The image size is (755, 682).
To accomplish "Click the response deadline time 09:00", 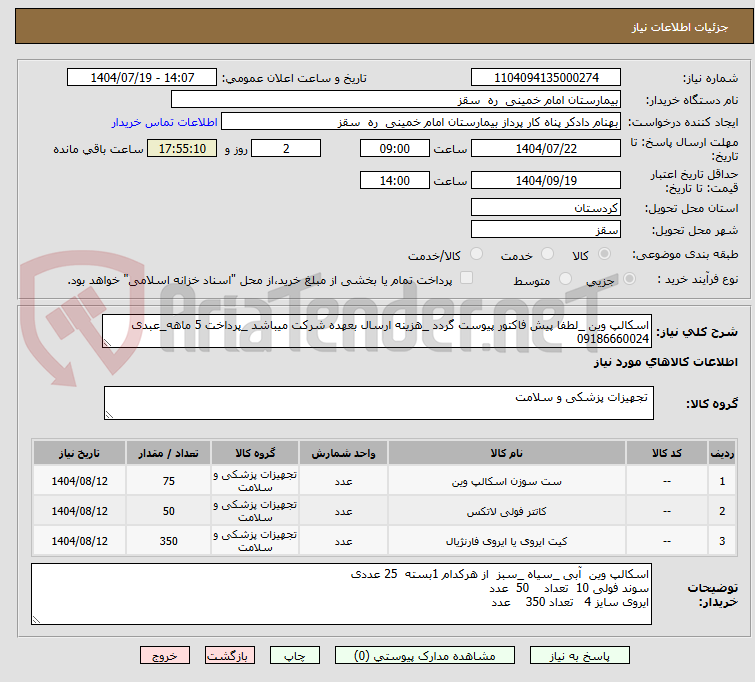I will [395, 148].
